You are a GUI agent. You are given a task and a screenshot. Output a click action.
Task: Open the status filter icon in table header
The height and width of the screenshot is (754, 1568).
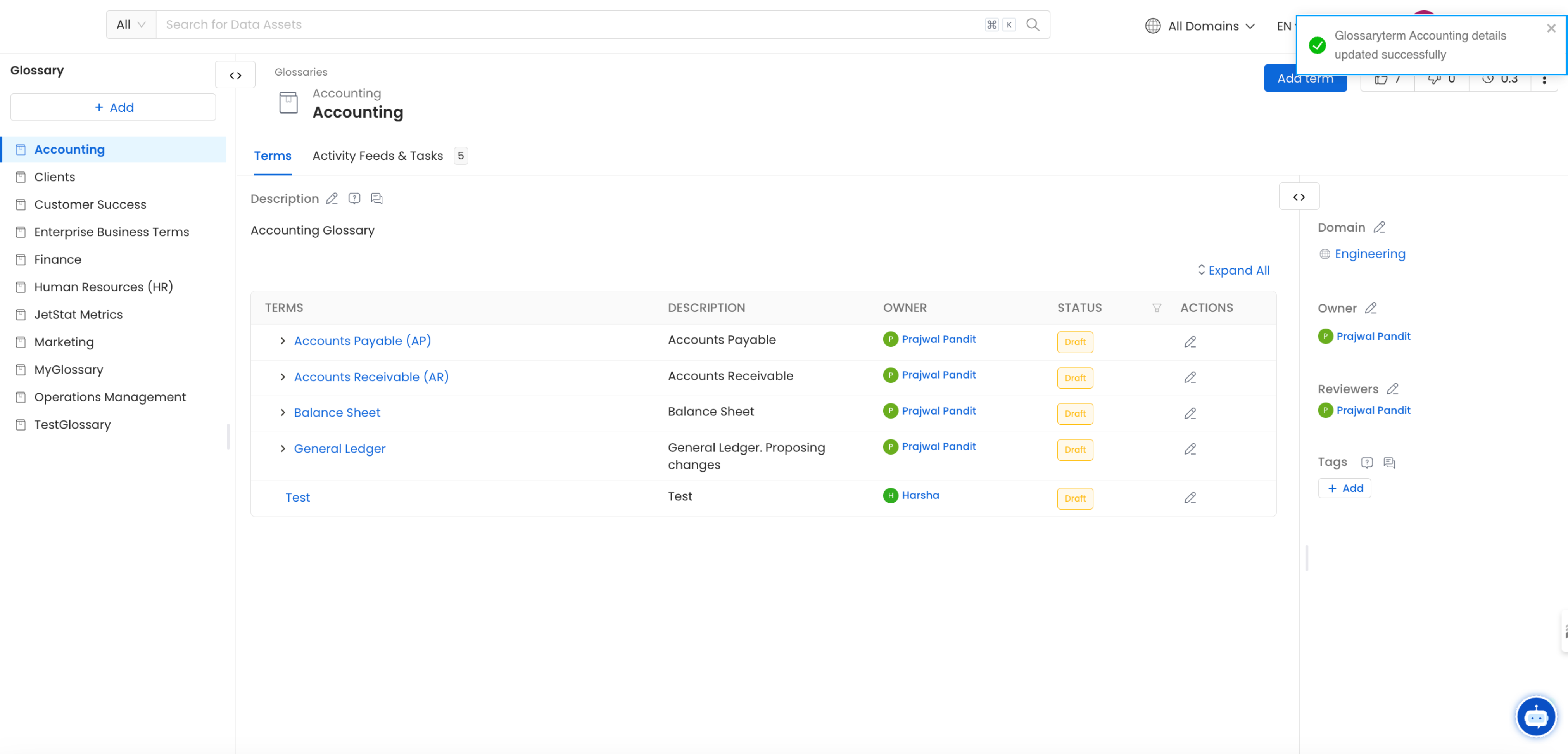coord(1157,308)
